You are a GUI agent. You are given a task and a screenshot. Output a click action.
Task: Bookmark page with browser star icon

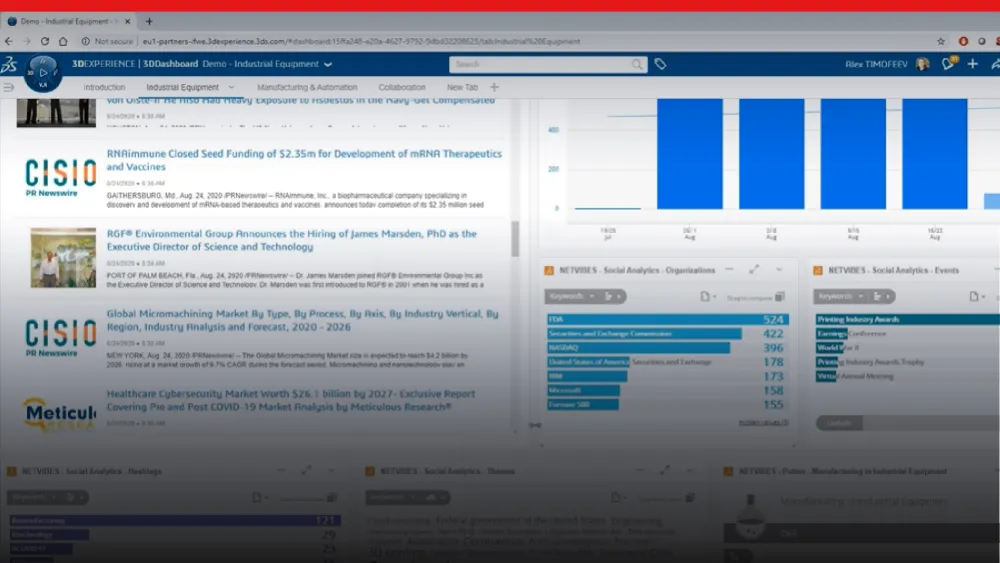click(x=941, y=41)
